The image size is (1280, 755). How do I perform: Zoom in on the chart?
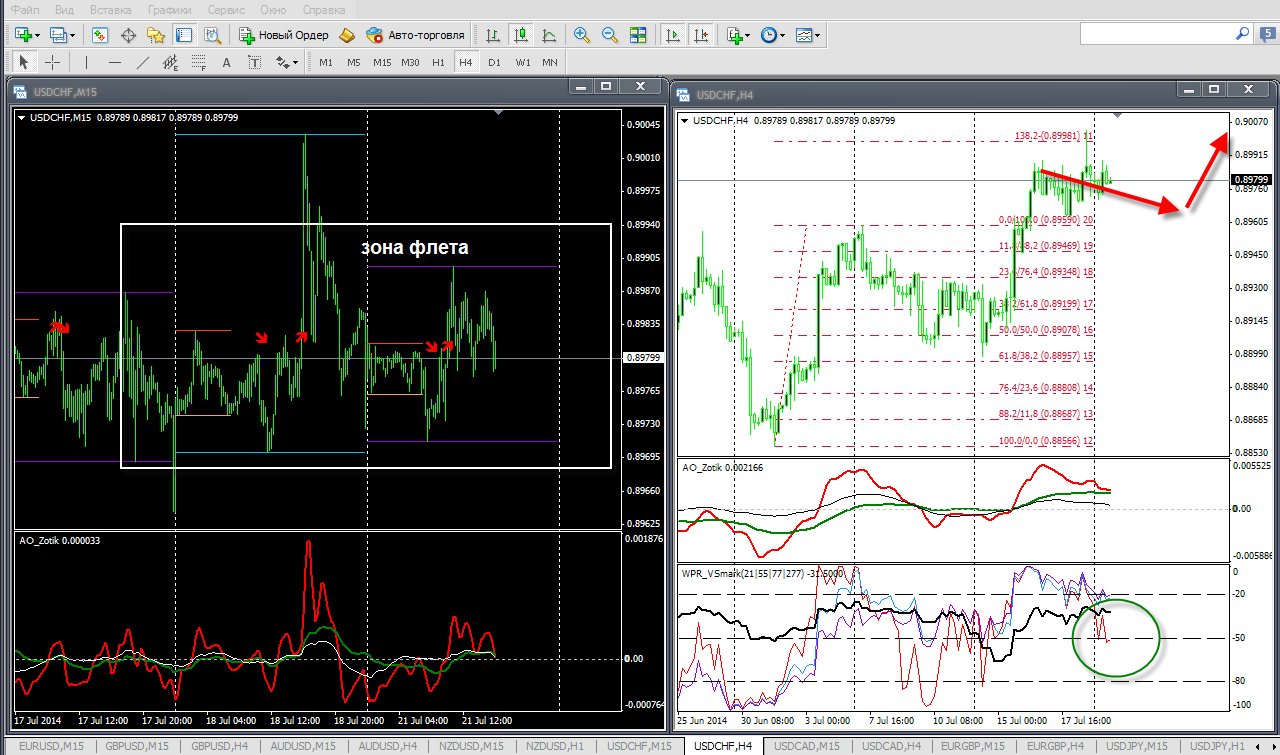point(582,35)
